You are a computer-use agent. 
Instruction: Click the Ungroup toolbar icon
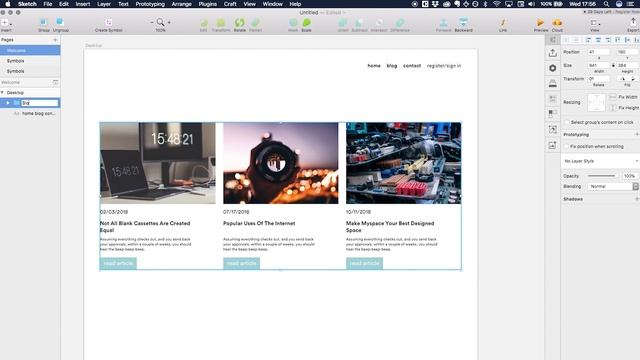[x=60, y=24]
